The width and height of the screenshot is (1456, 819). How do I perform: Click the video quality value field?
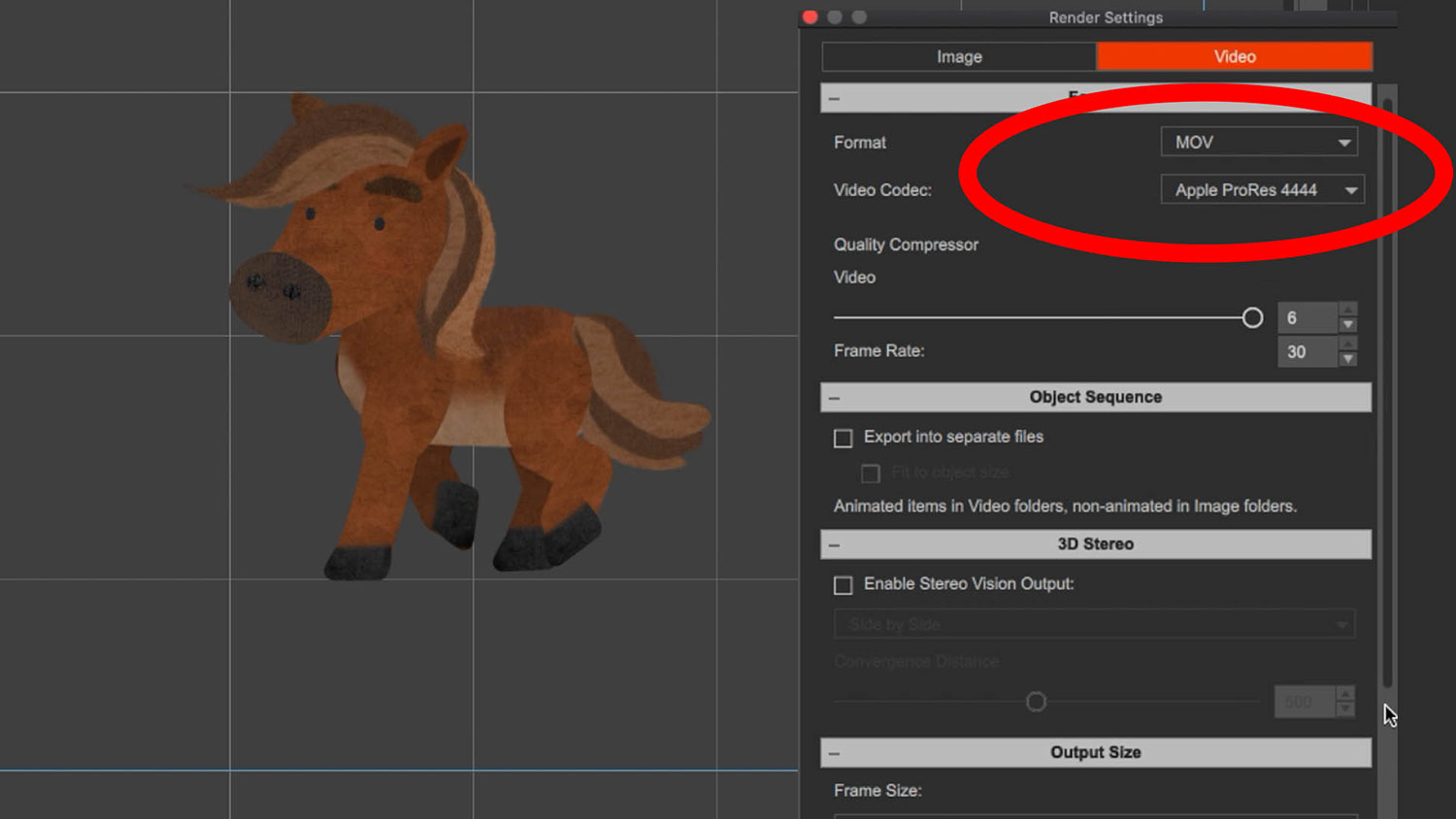1306,318
